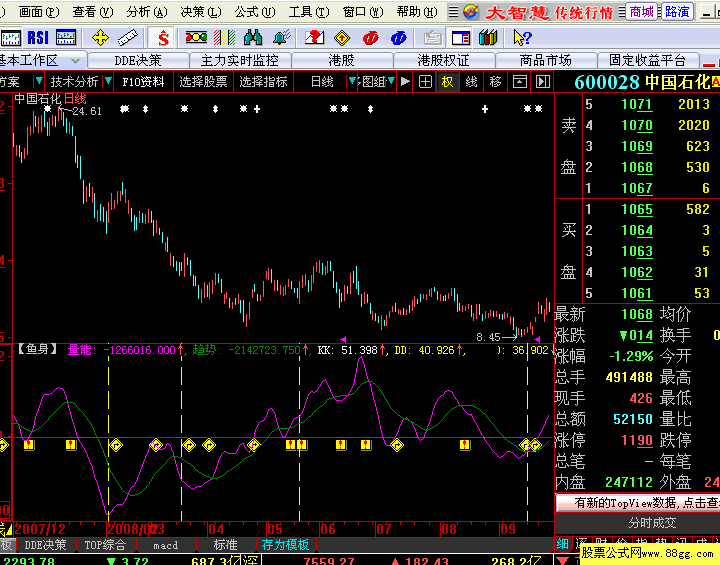Open the dropdown arrow next to 日线
Image resolution: width=720 pixels, height=565 pixels.
(352, 81)
